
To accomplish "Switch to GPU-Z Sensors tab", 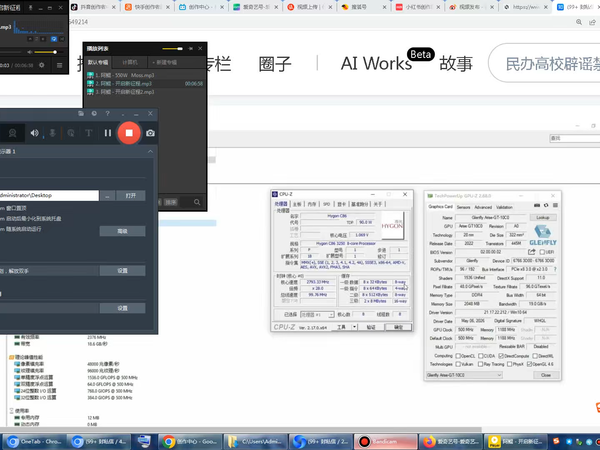I will click(463, 207).
